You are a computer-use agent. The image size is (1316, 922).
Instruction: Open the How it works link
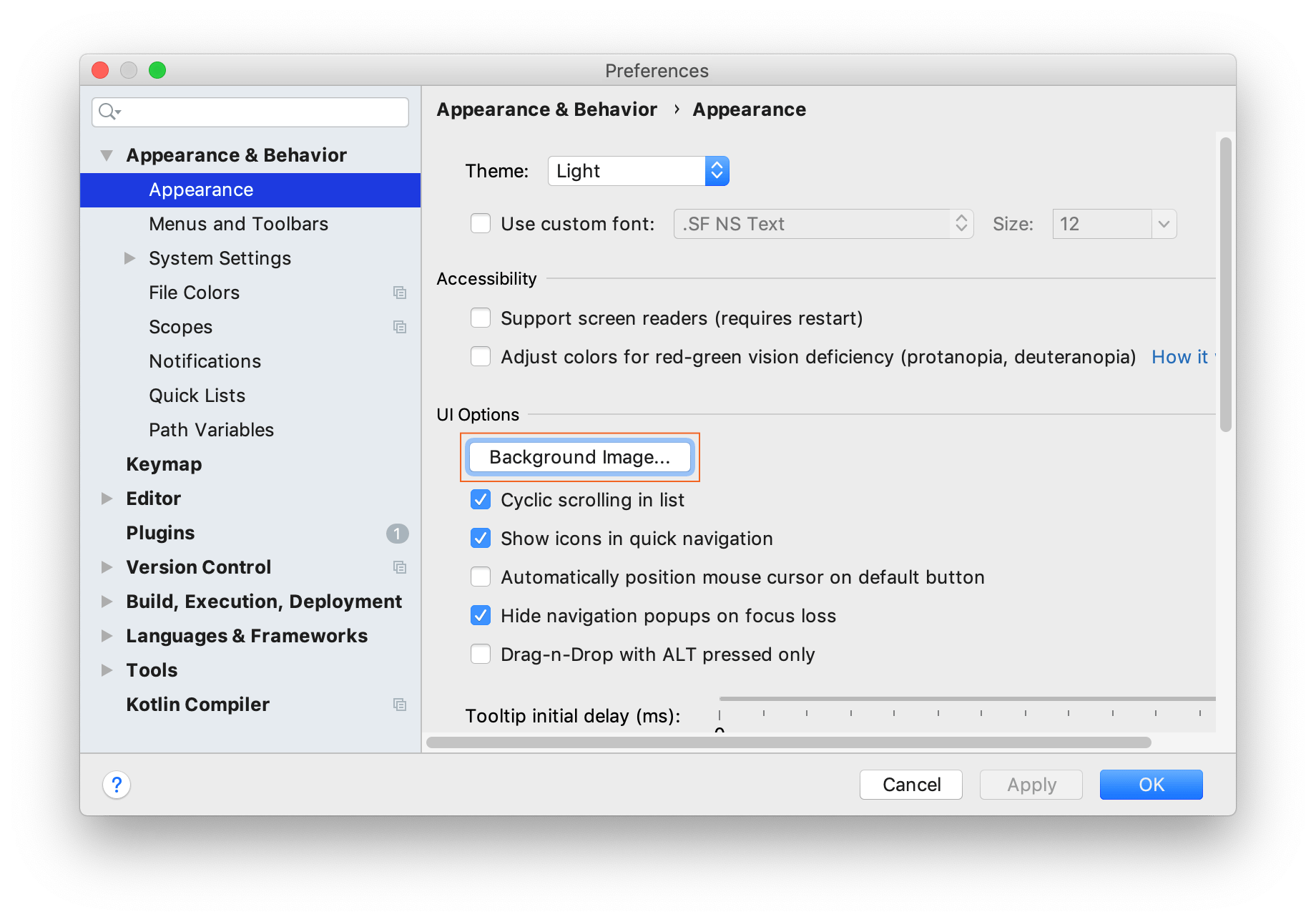(1180, 356)
